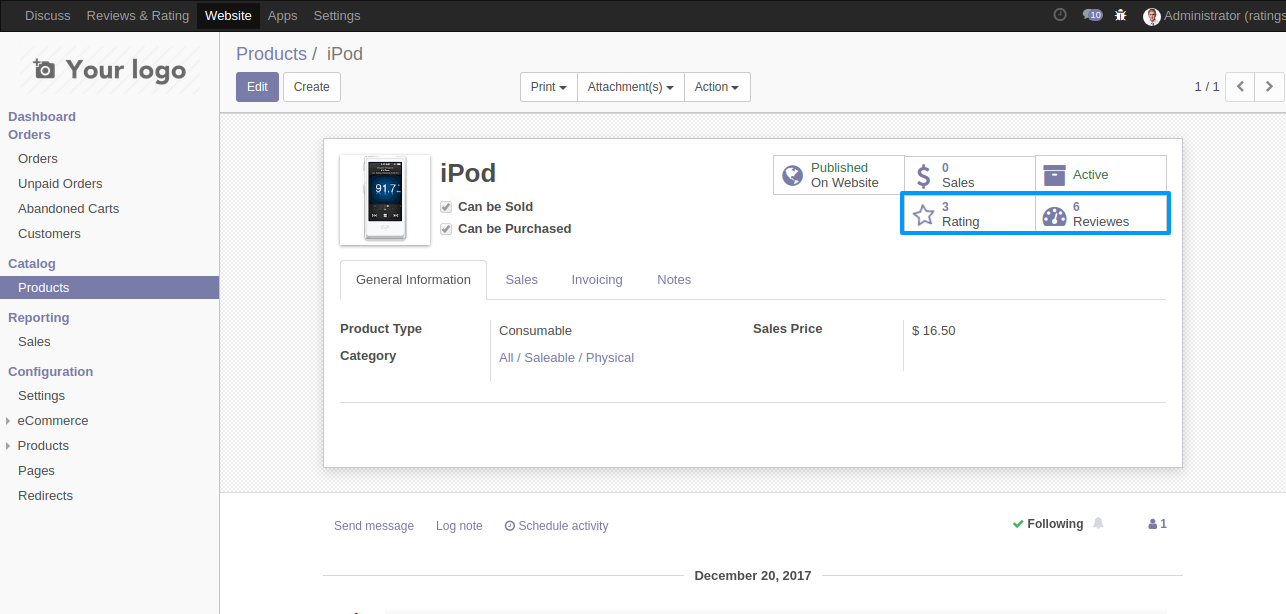This screenshot has height=614, width=1286.
Task: Open Abandoned Carts in sidebar
Action: tap(68, 209)
